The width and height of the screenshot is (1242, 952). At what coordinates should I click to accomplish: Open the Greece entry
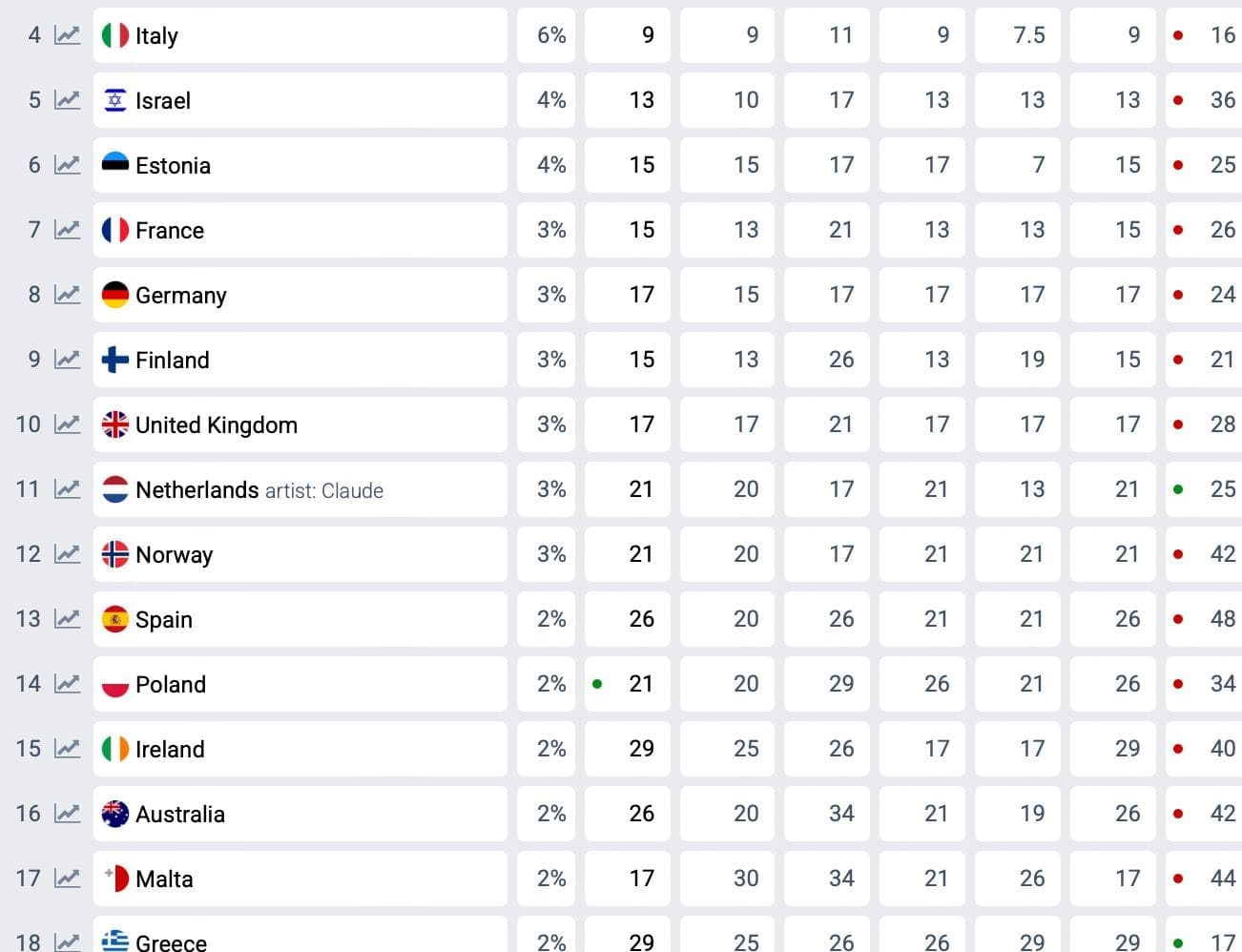171,942
